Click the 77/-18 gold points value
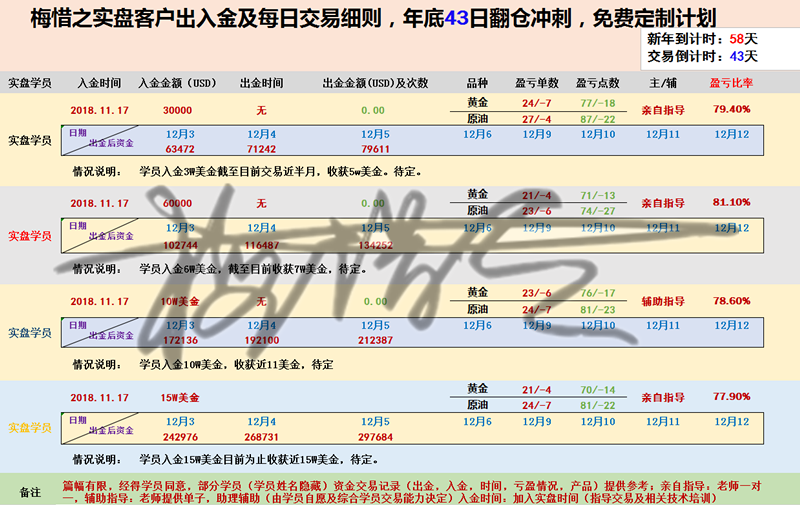Viewport: 800px width, 505px height. [597, 103]
